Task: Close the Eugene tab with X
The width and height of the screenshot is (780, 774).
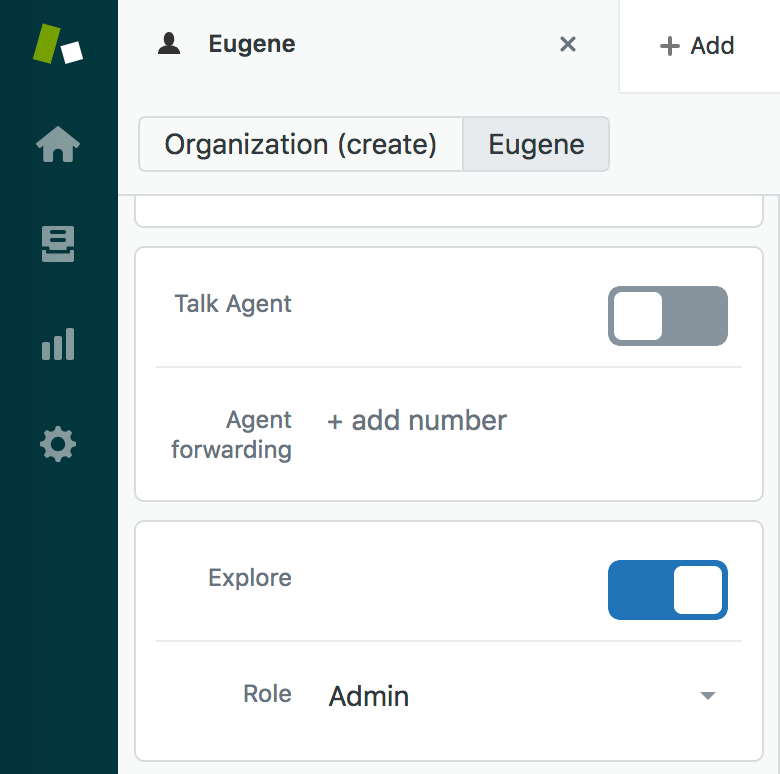Action: 568,44
